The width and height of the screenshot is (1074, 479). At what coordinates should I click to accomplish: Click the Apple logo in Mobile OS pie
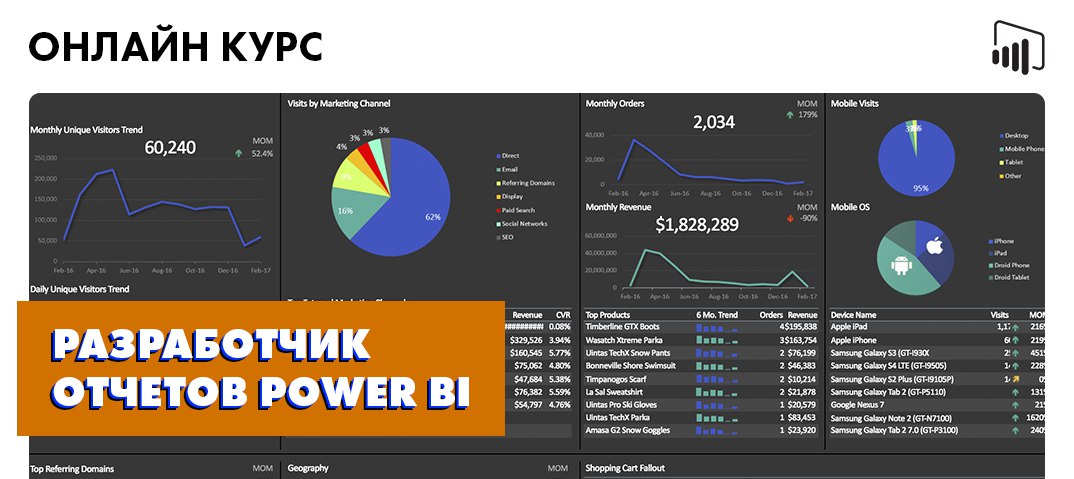click(935, 245)
